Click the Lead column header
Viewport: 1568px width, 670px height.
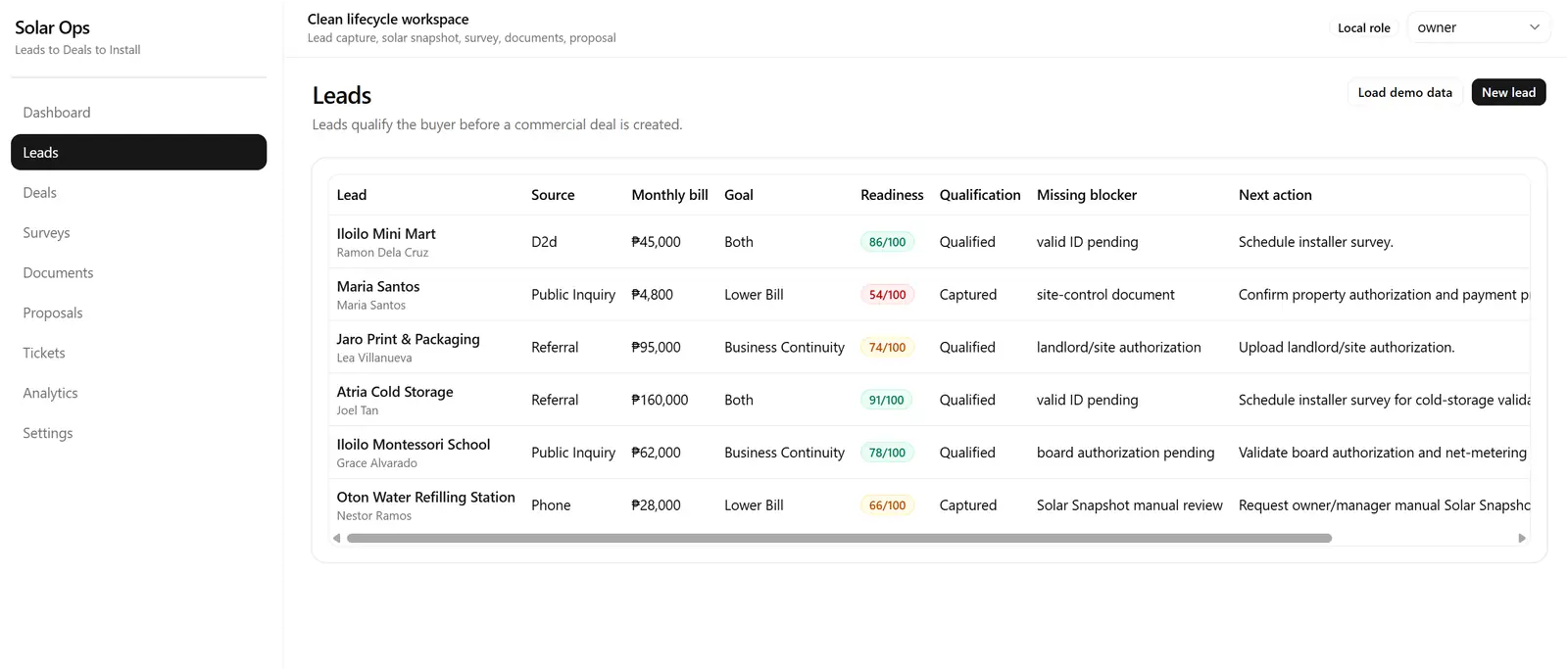click(352, 195)
